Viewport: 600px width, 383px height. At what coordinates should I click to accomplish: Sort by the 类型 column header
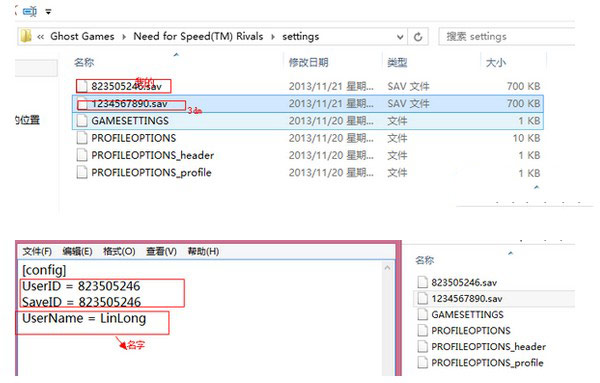[x=397, y=62]
